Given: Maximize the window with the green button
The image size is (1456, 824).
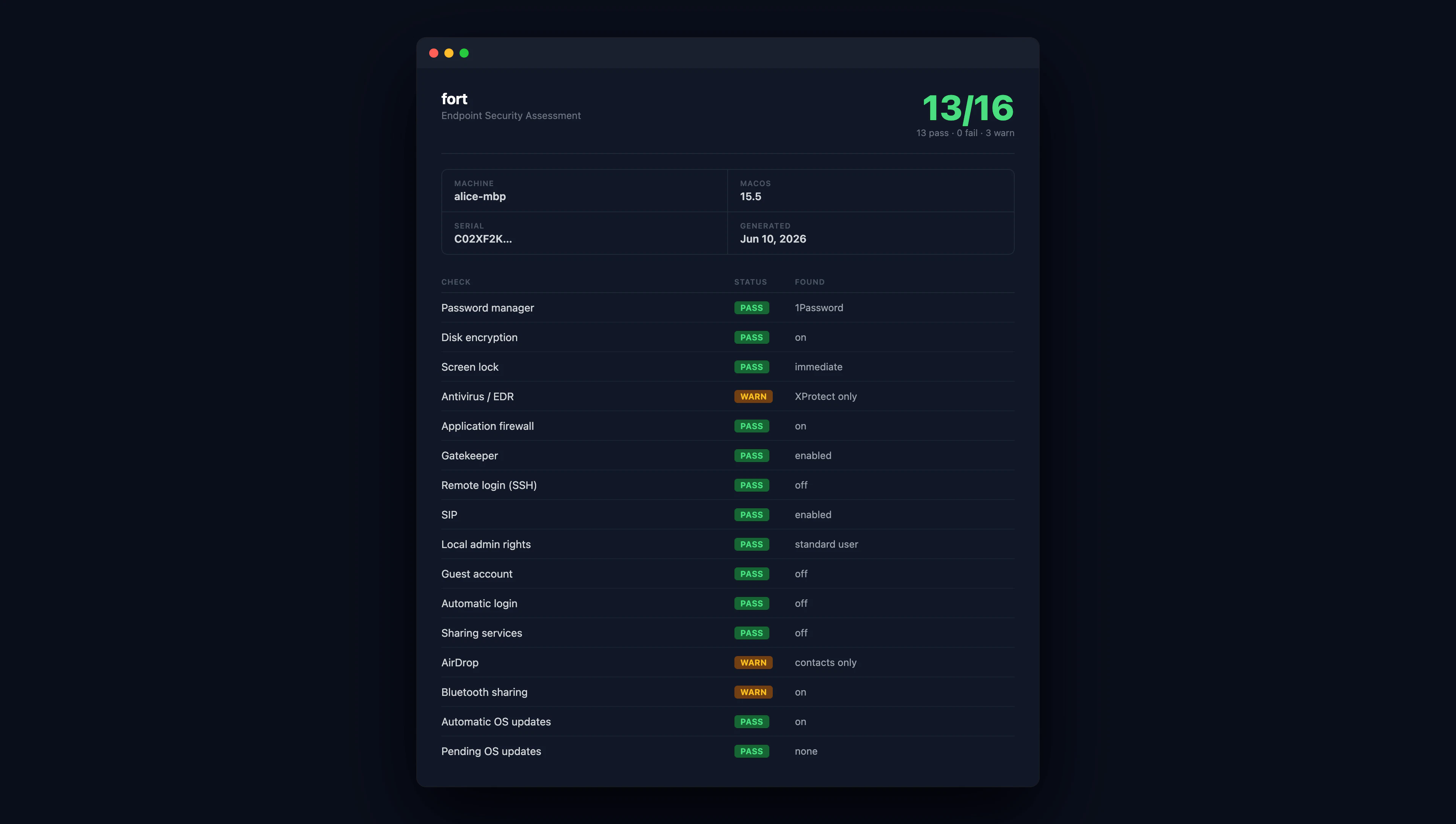Looking at the screenshot, I should (x=464, y=53).
